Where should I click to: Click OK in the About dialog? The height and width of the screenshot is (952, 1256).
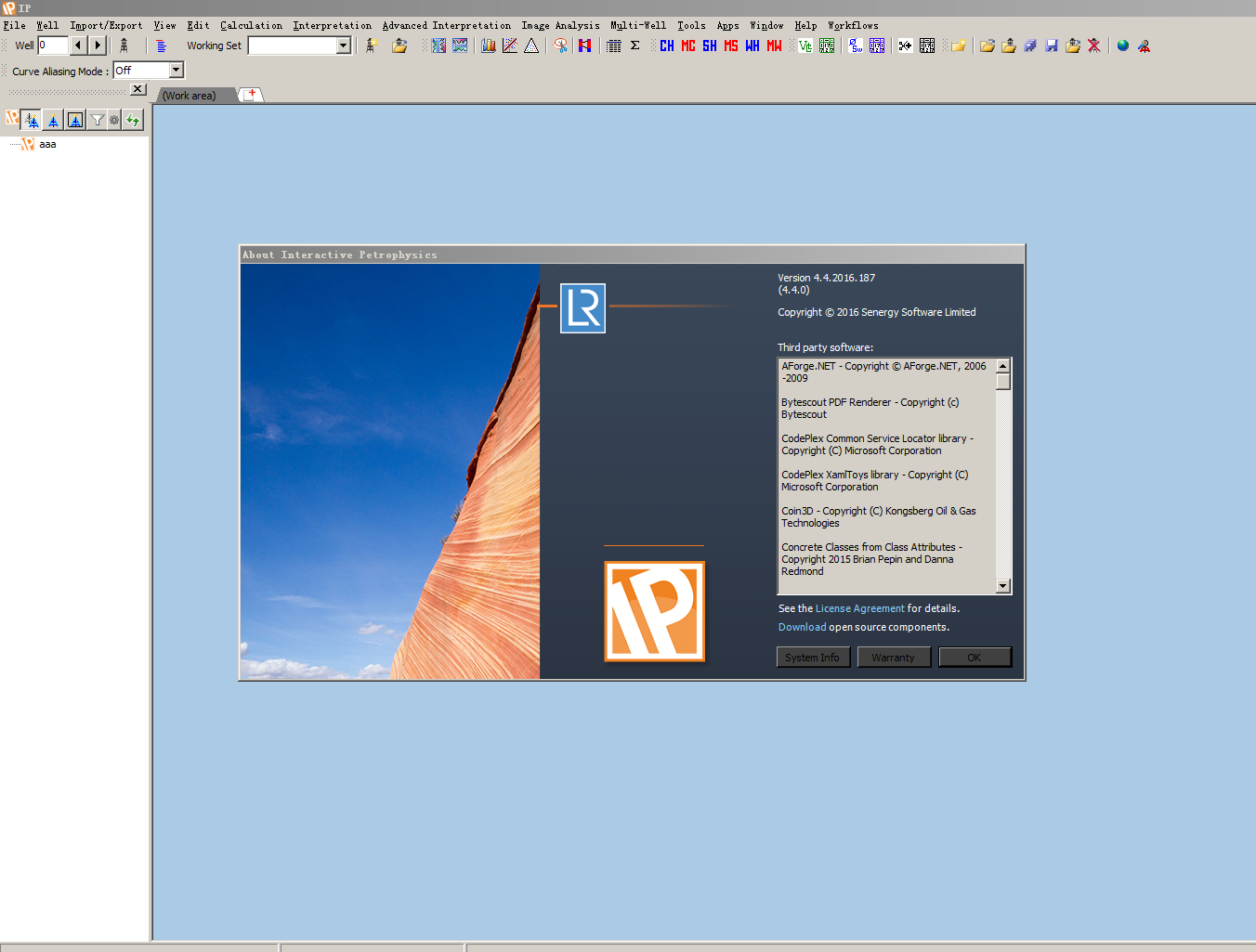(975, 658)
